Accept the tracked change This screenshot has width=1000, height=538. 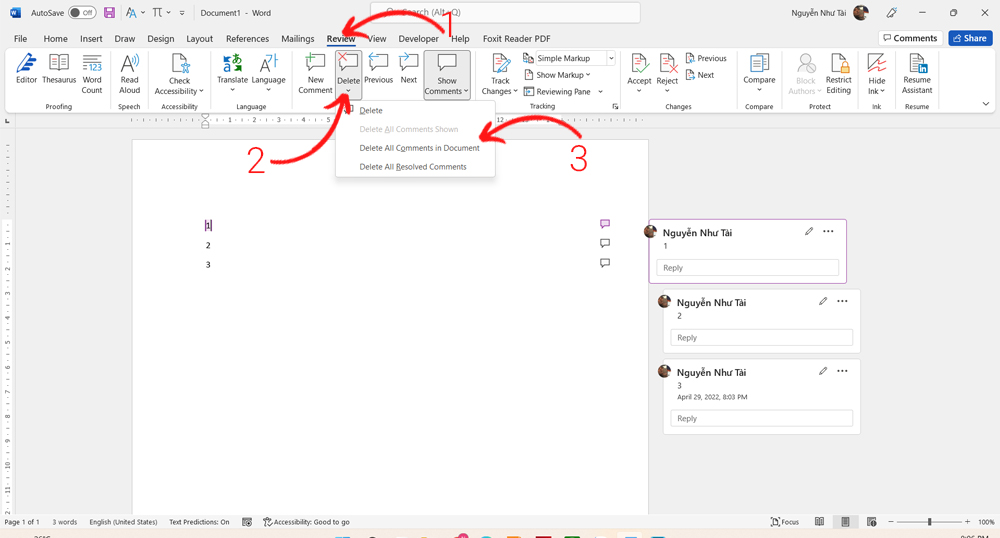[639, 69]
